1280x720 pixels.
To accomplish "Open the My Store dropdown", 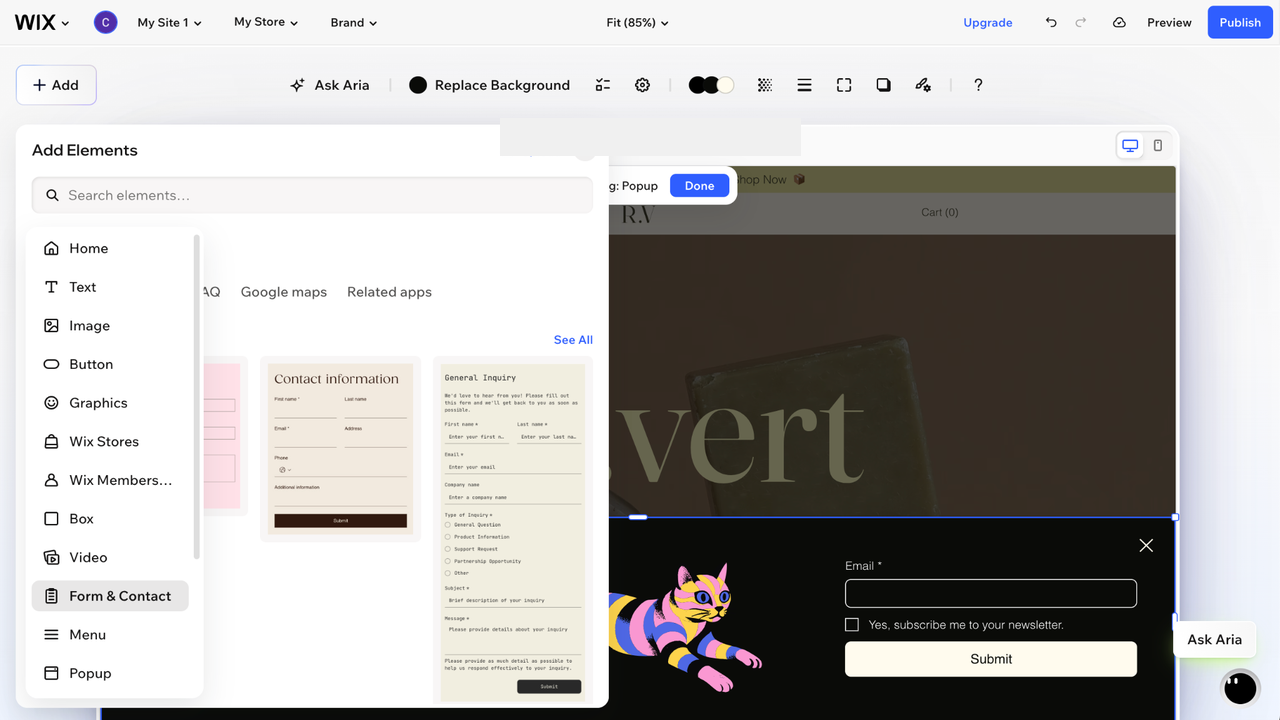I will [x=266, y=22].
